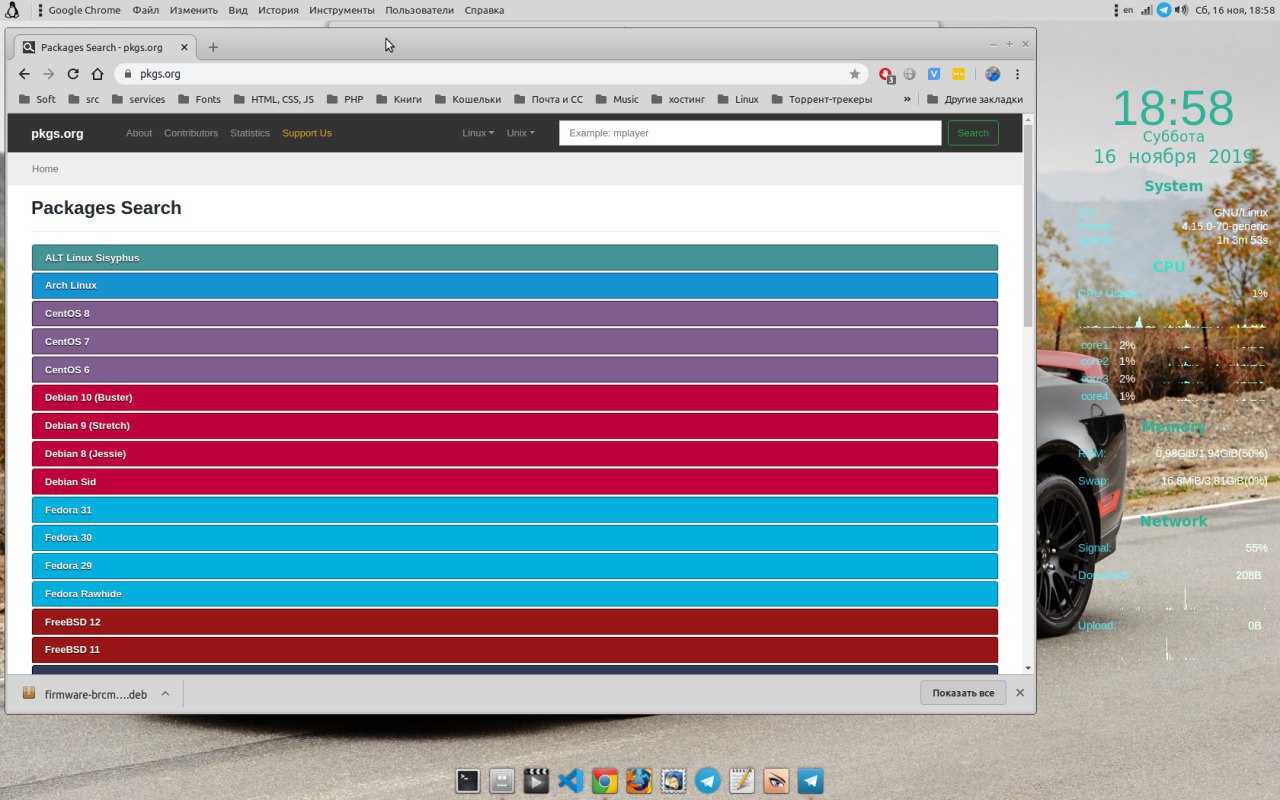Screen dimensions: 1280x800
Task: Open the Fedora 31 distribution row
Action: (515, 510)
